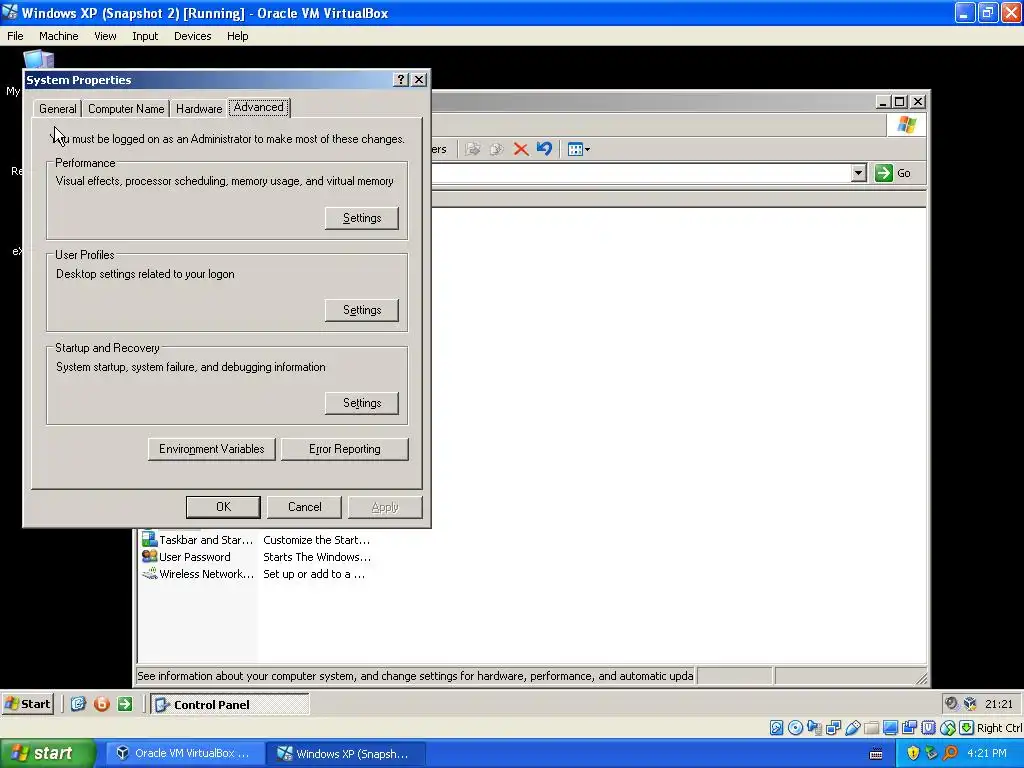Click the blue Undo arrow in Control Panel toolbar
Screen dimensions: 1024x768
[544, 149]
